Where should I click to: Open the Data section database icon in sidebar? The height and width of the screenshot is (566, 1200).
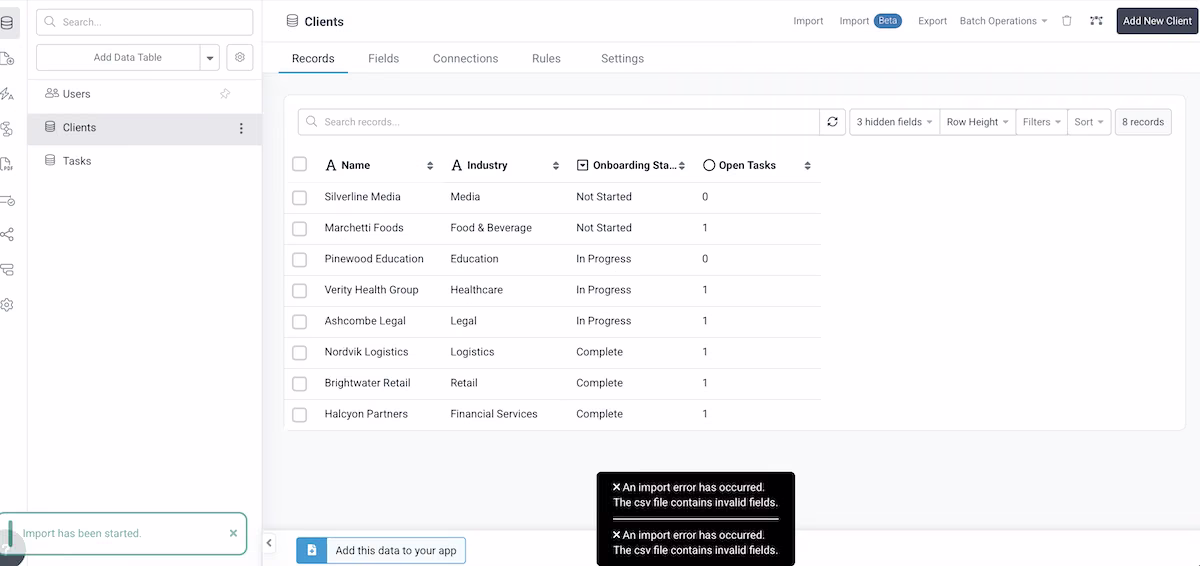pyautogui.click(x=7, y=23)
